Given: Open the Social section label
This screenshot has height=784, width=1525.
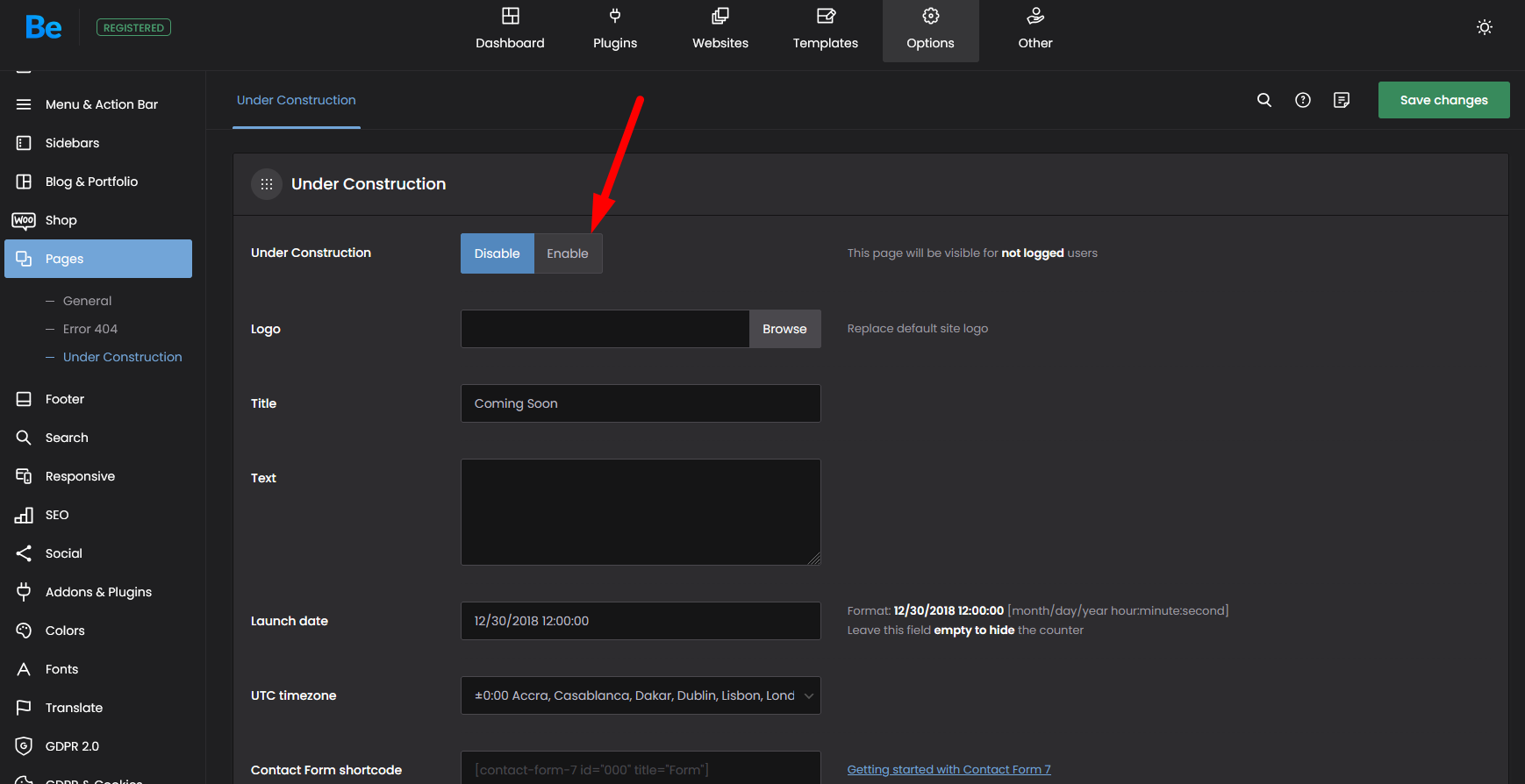Looking at the screenshot, I should click(x=64, y=553).
